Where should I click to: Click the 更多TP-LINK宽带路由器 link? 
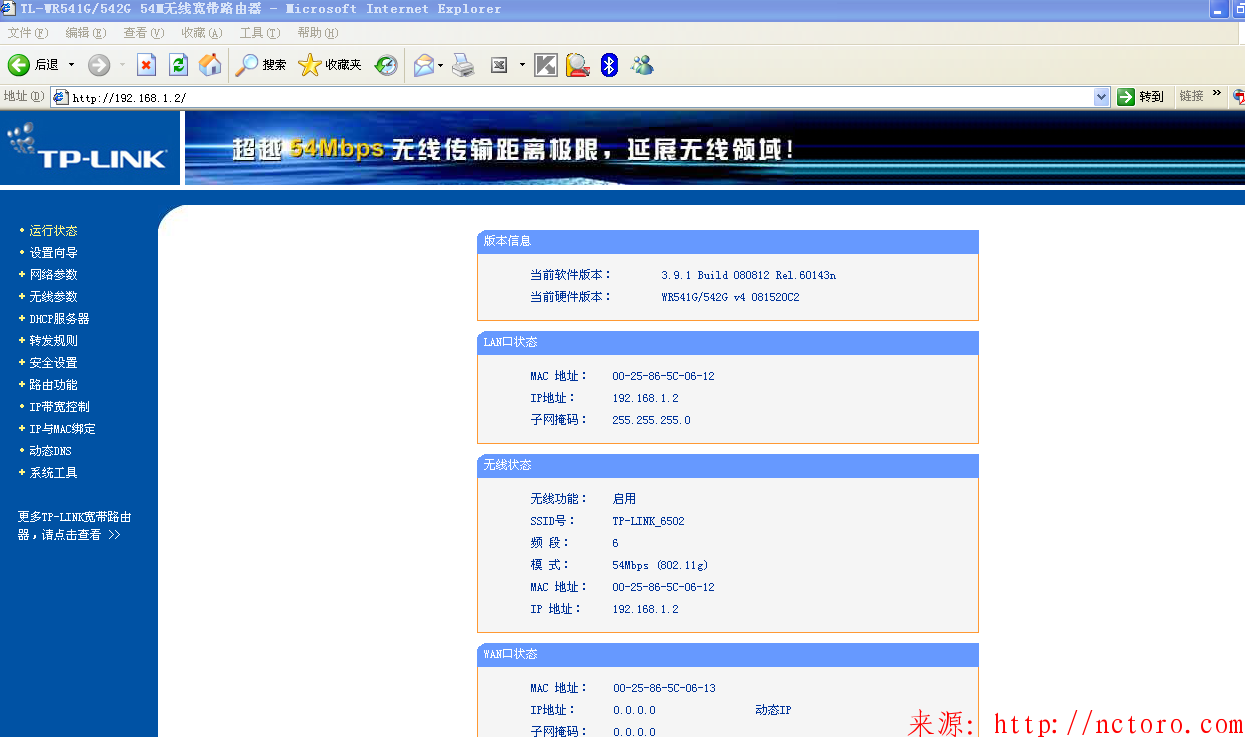point(74,526)
